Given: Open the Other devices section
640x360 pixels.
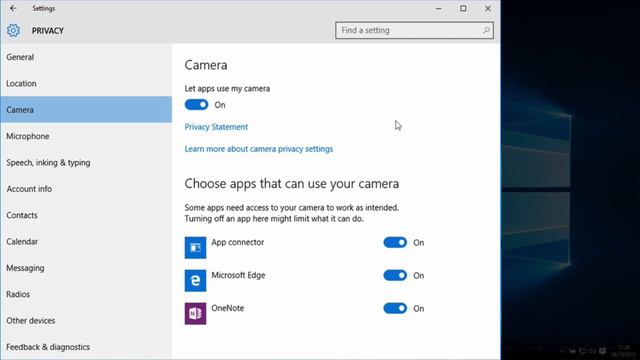Looking at the screenshot, I should click(x=86, y=320).
